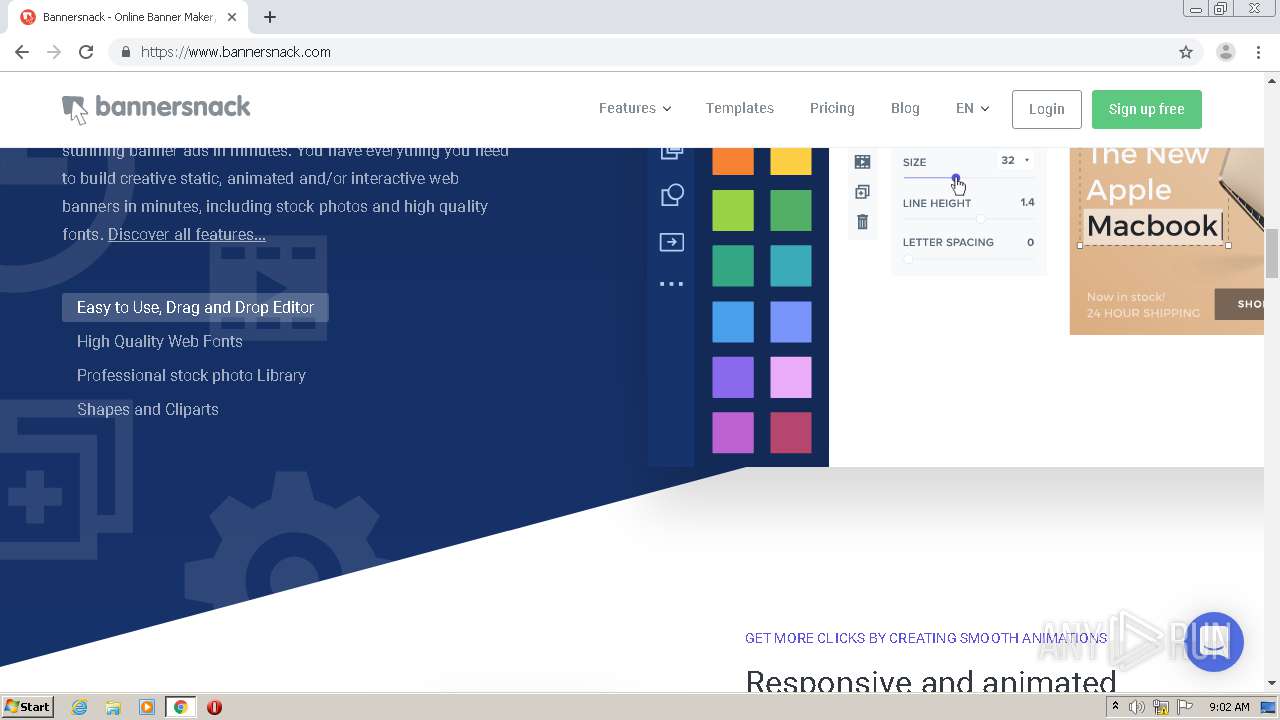This screenshot has width=1280, height=720.
Task: Click the SIZE slider handle
Action: click(x=956, y=179)
